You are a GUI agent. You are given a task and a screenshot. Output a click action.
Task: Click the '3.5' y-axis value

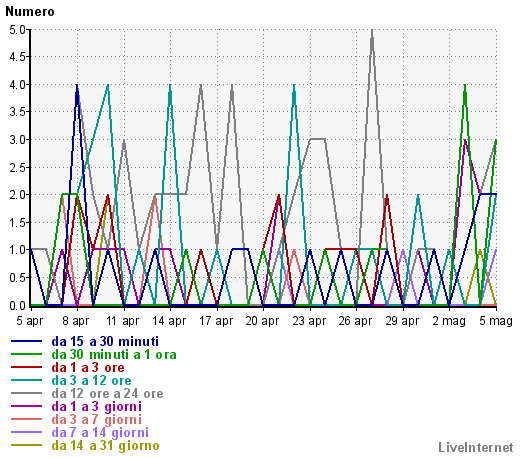point(17,112)
